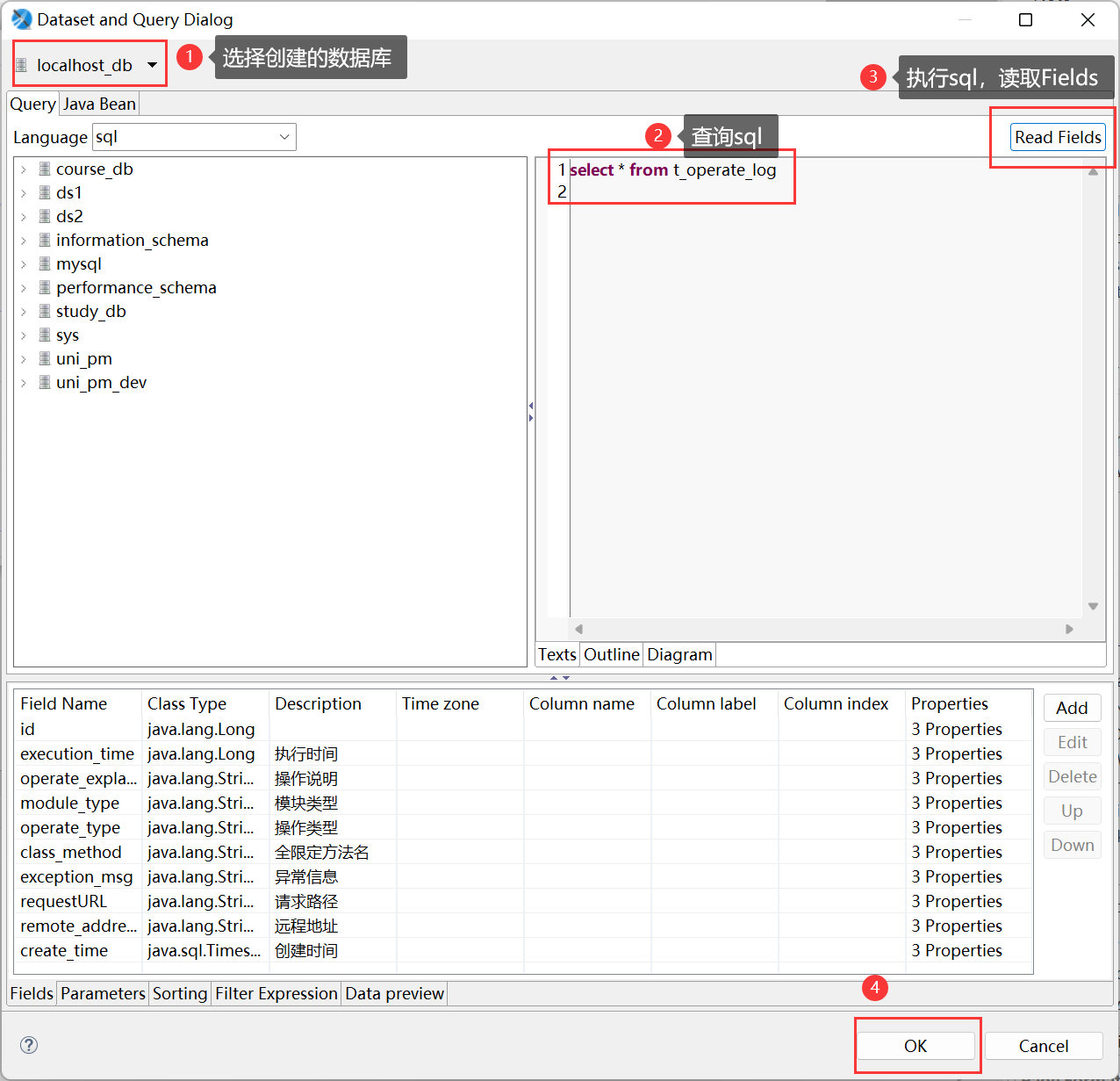
Task: Click the Up button
Action: point(1072,811)
